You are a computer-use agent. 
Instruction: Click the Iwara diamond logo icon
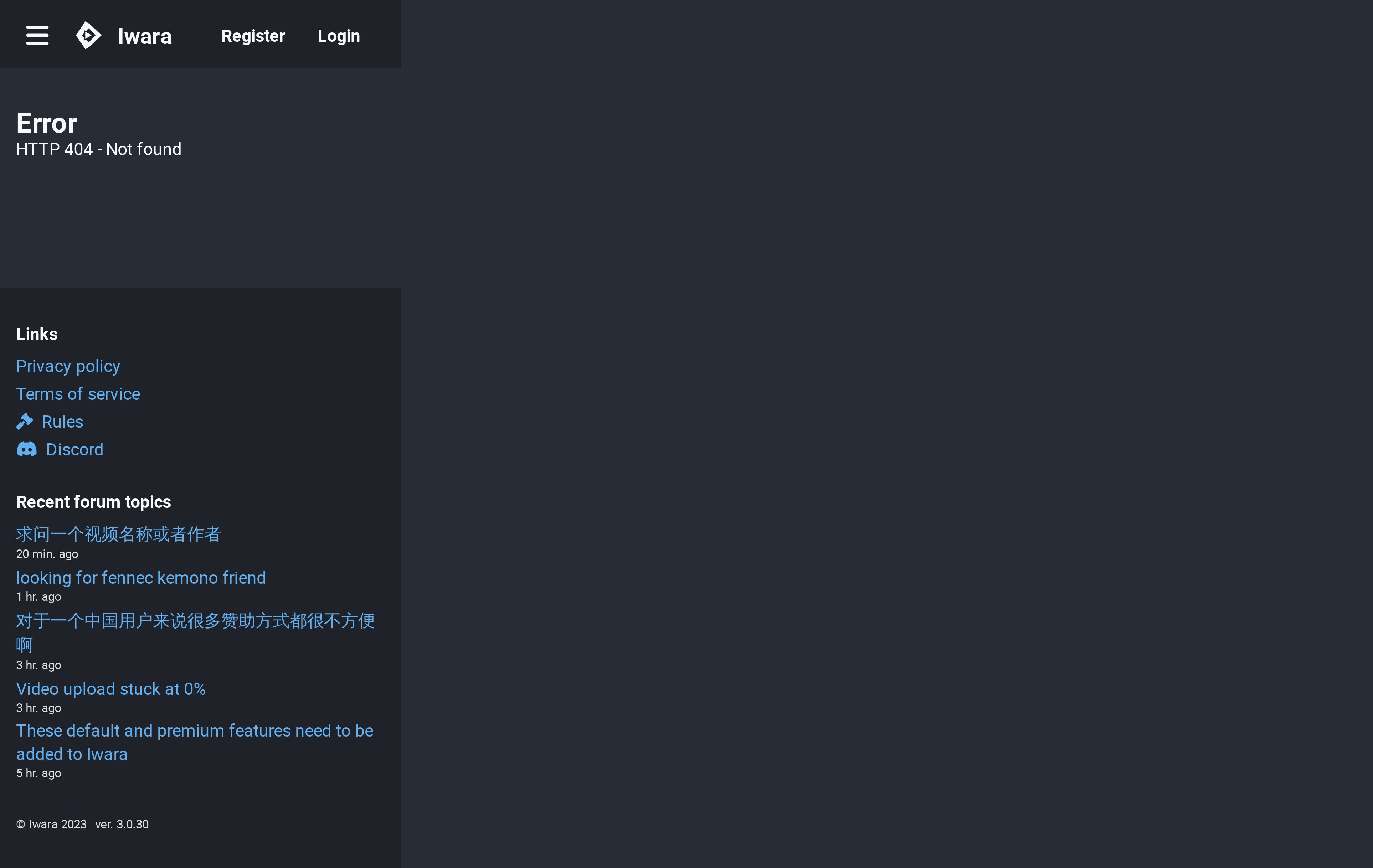(x=88, y=35)
